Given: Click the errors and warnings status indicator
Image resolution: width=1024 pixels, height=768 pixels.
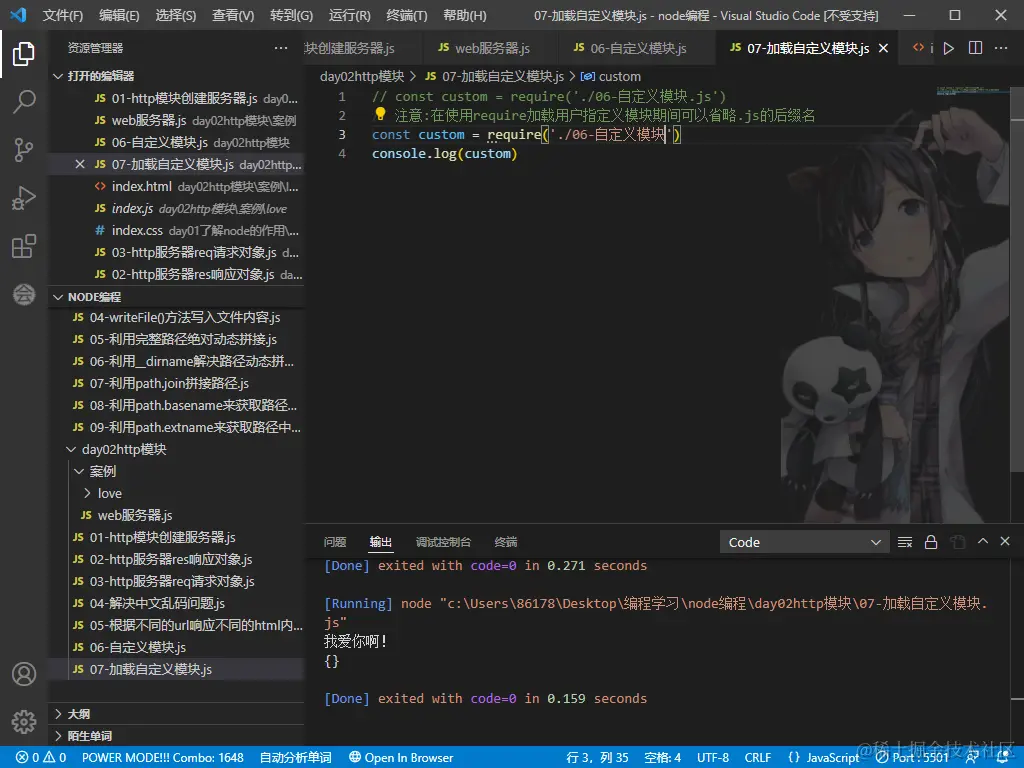Looking at the screenshot, I should point(40,758).
